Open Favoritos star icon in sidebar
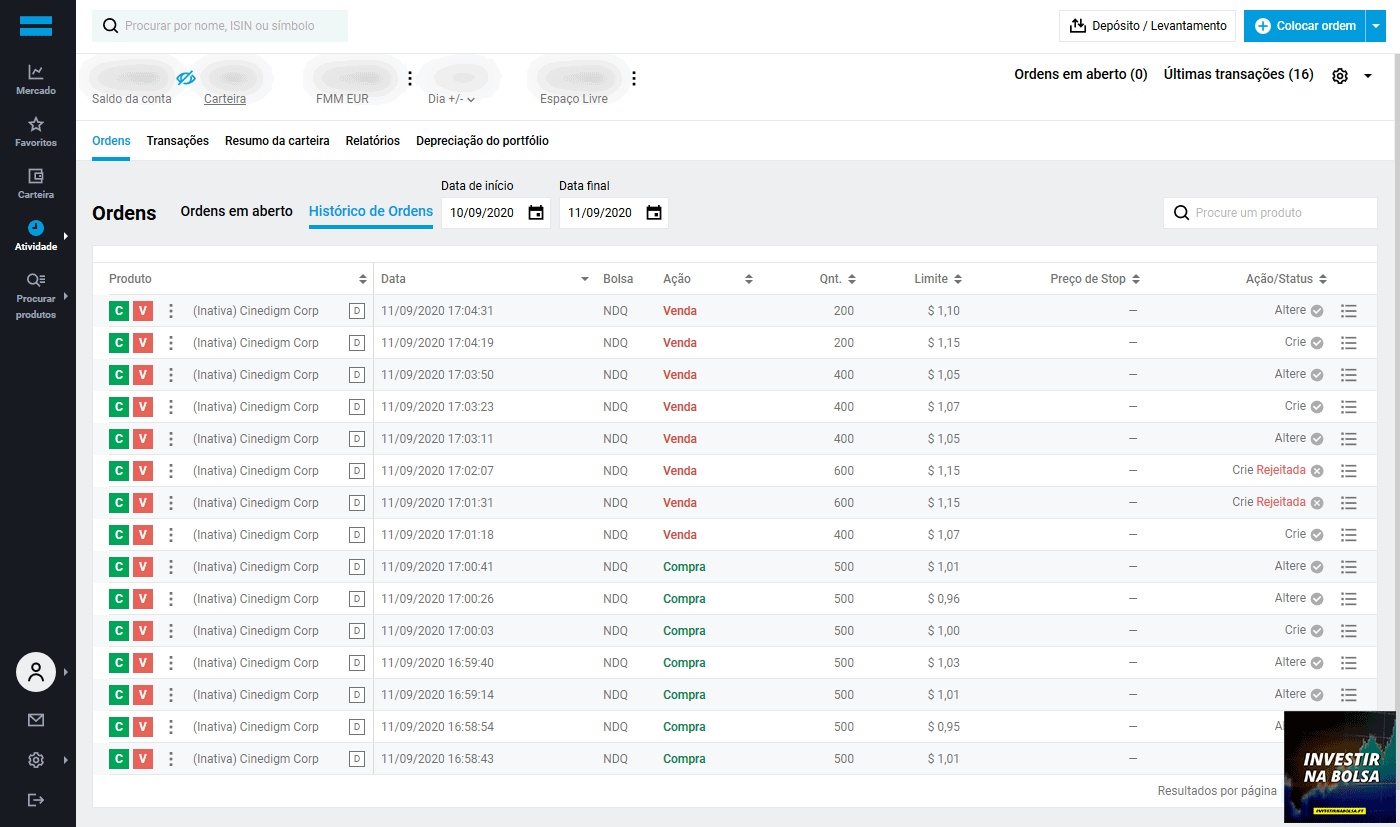This screenshot has height=827, width=1400. click(x=36, y=131)
